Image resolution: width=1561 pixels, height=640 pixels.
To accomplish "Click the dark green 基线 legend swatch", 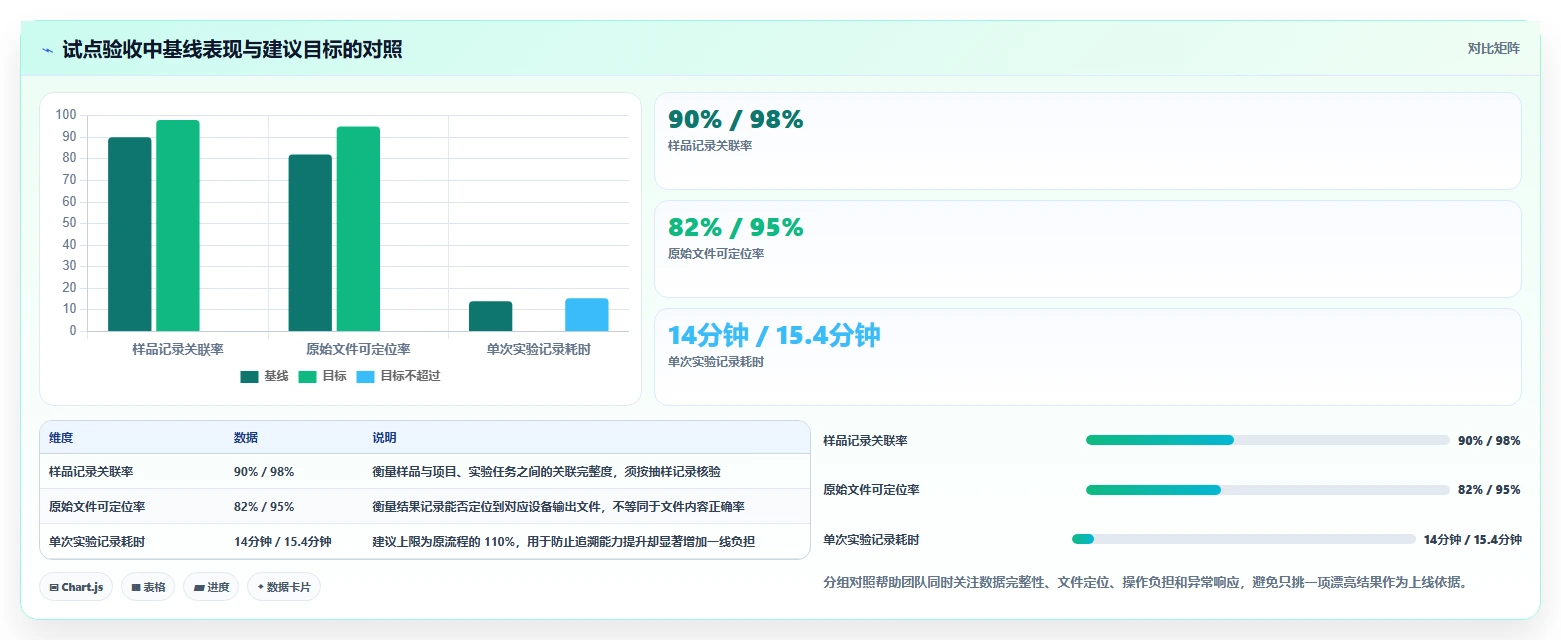I will (x=249, y=377).
